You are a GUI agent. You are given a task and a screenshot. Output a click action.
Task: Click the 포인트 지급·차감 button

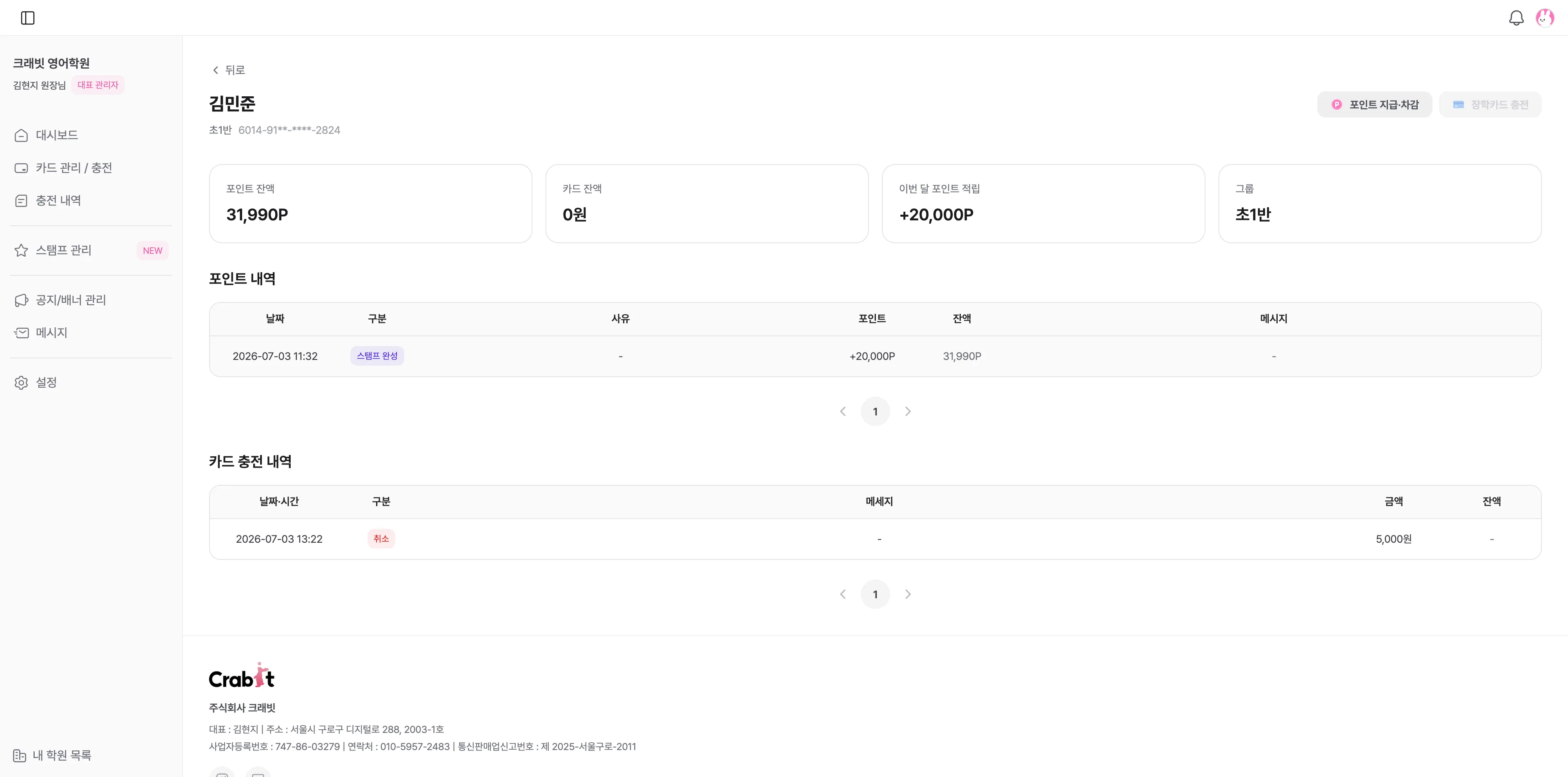coord(1374,104)
